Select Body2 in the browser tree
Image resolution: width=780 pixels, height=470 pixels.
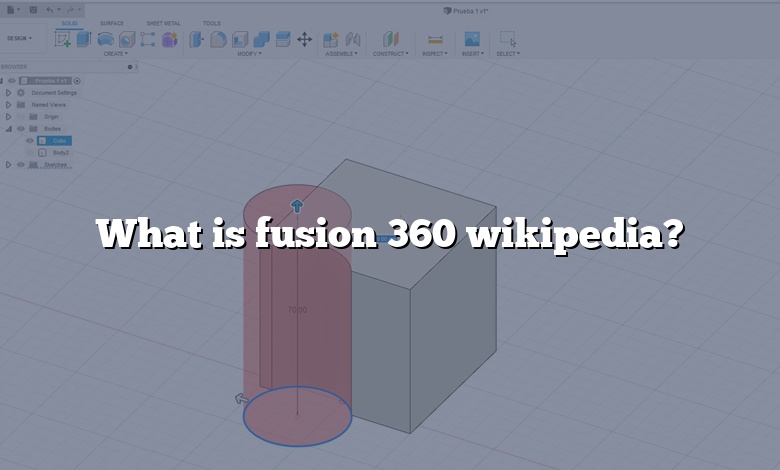[61, 153]
